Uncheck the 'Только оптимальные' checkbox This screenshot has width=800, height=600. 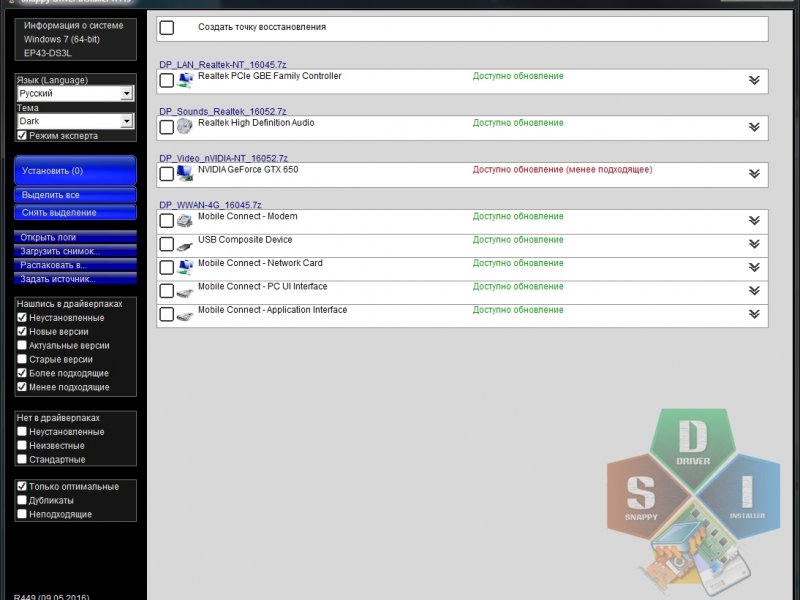22,486
